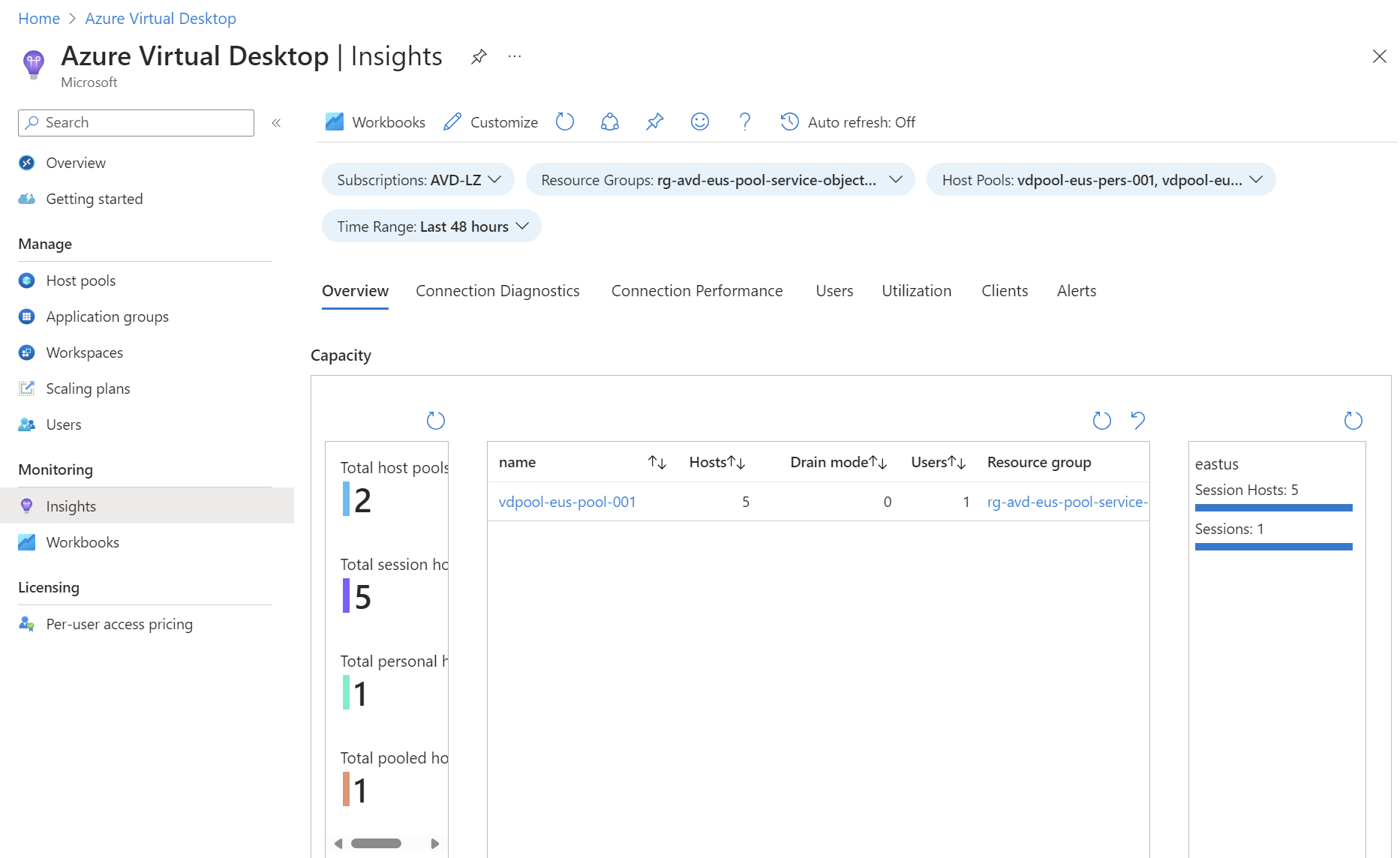Click the eastus region label
This screenshot has width=1400, height=858.
coord(1217,464)
